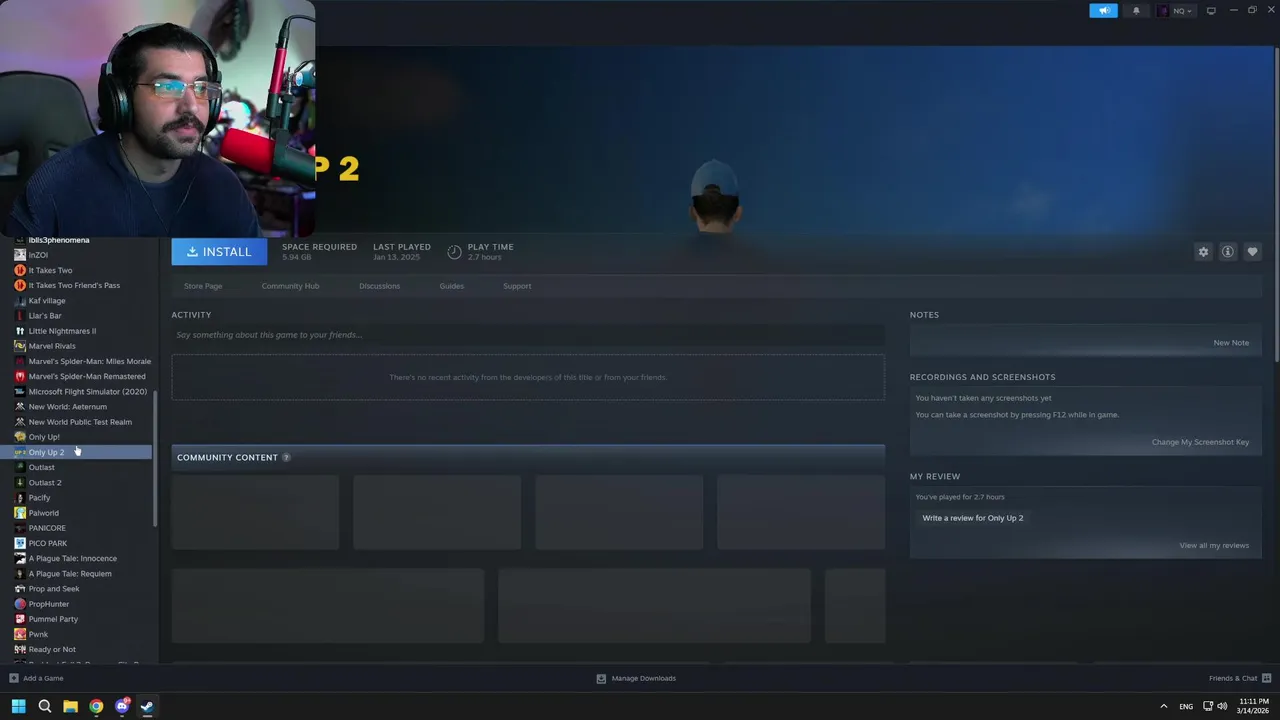Open Friends & Chat

[1240, 678]
